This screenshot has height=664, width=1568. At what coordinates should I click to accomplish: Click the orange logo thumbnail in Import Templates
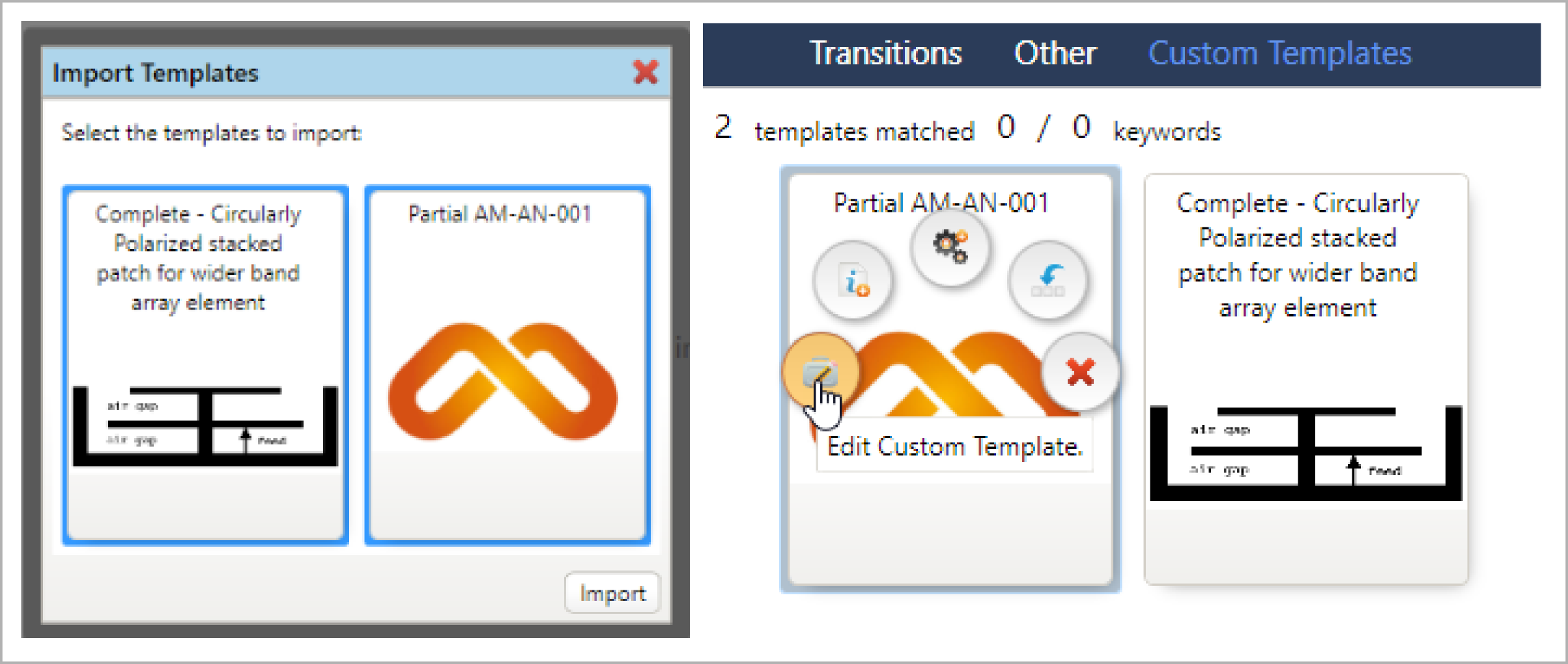(503, 381)
